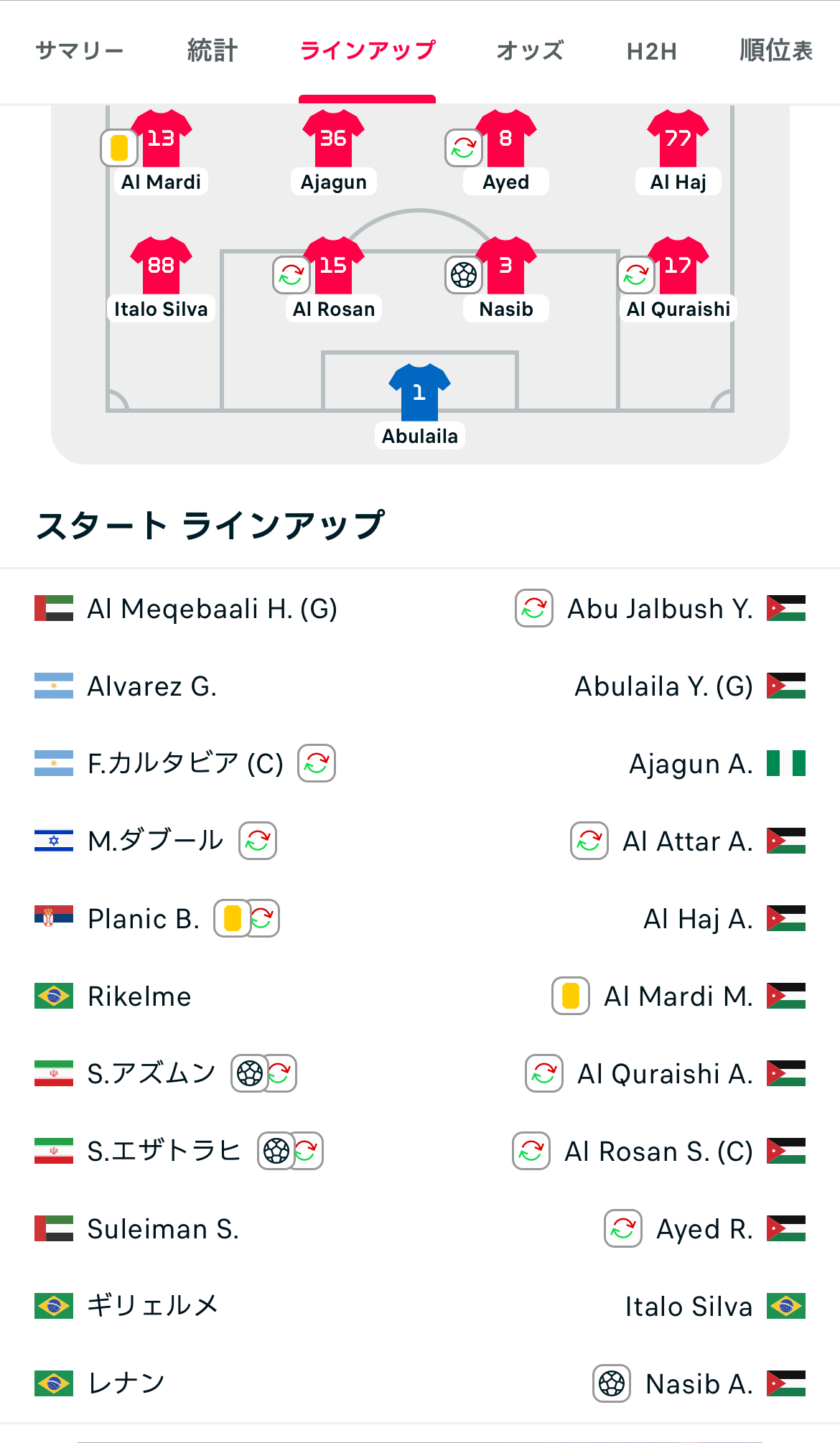
Task: Click substitution icon next to Abu Jalbush Y.
Action: (x=534, y=608)
